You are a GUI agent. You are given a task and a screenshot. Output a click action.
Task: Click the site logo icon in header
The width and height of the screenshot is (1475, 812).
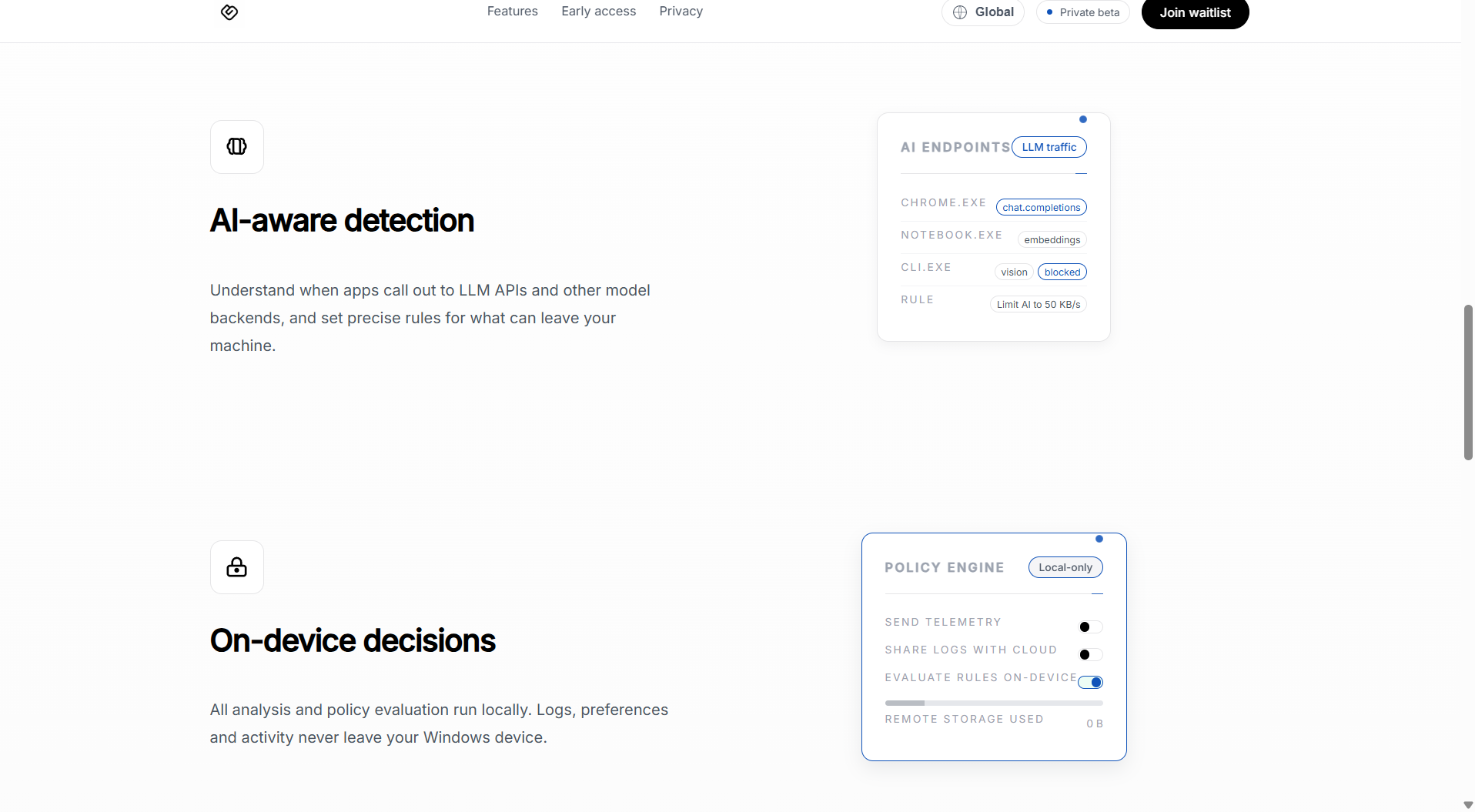229,12
